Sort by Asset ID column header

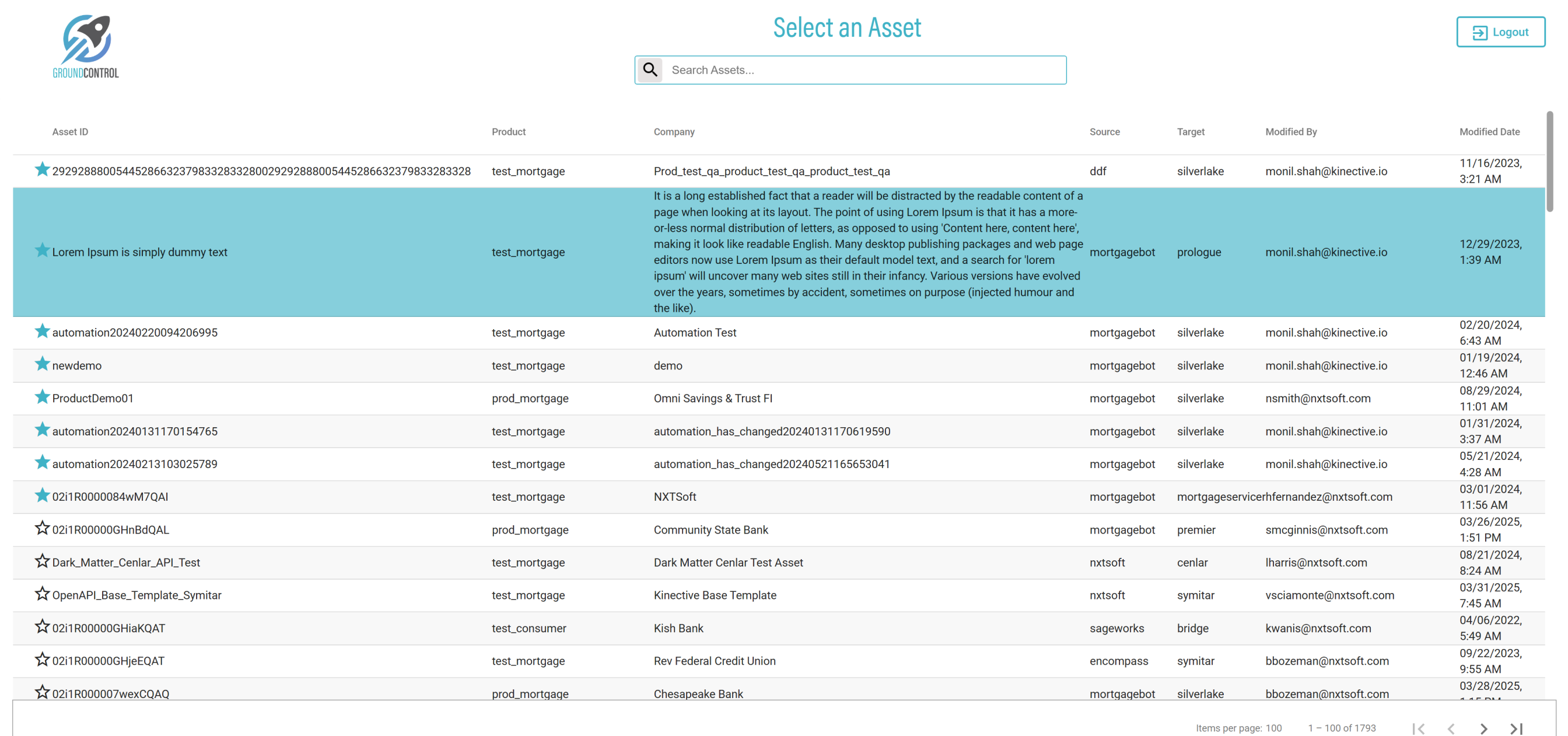coord(70,131)
